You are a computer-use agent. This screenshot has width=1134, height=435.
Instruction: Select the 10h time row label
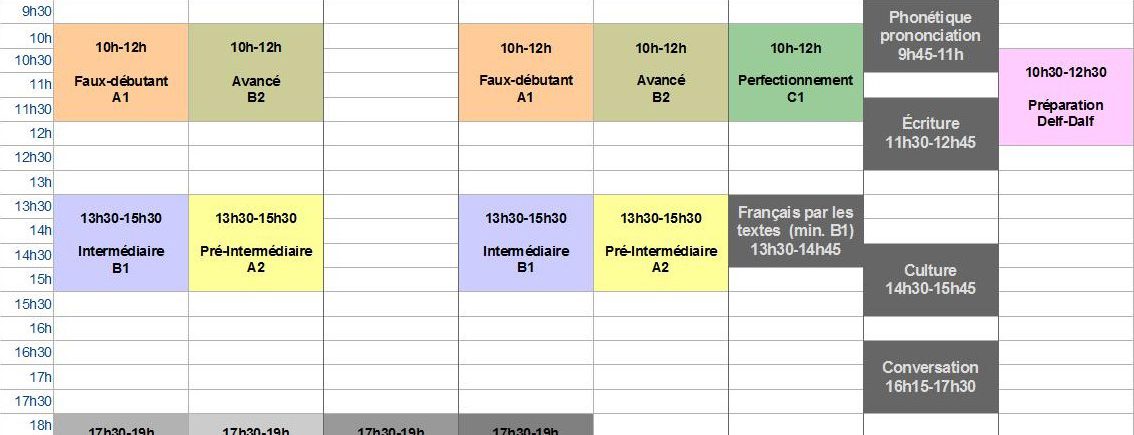click(x=40, y=37)
